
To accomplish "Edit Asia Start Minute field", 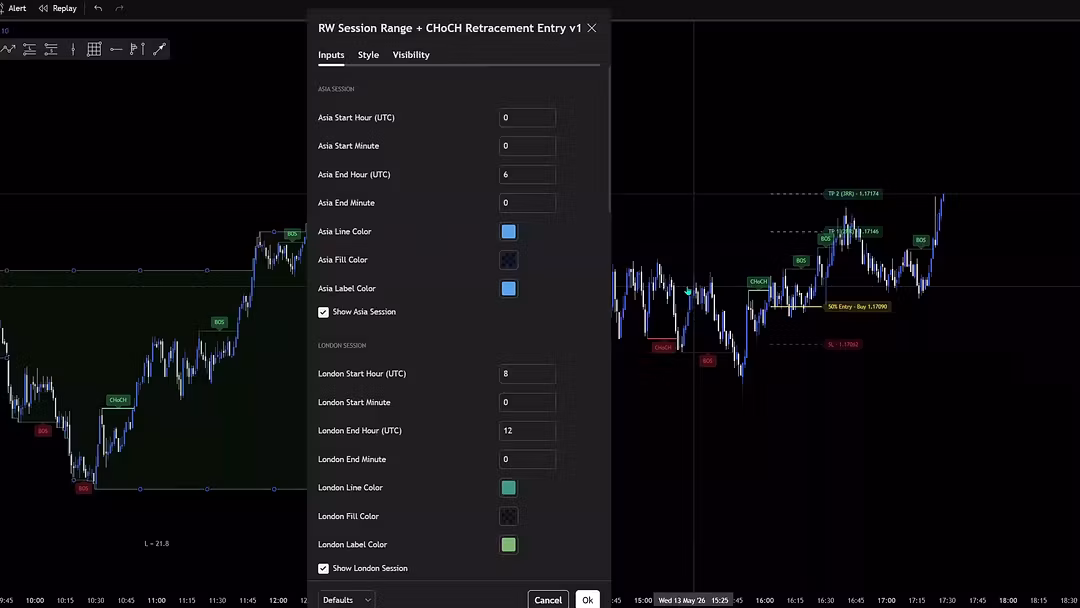I will click(527, 146).
